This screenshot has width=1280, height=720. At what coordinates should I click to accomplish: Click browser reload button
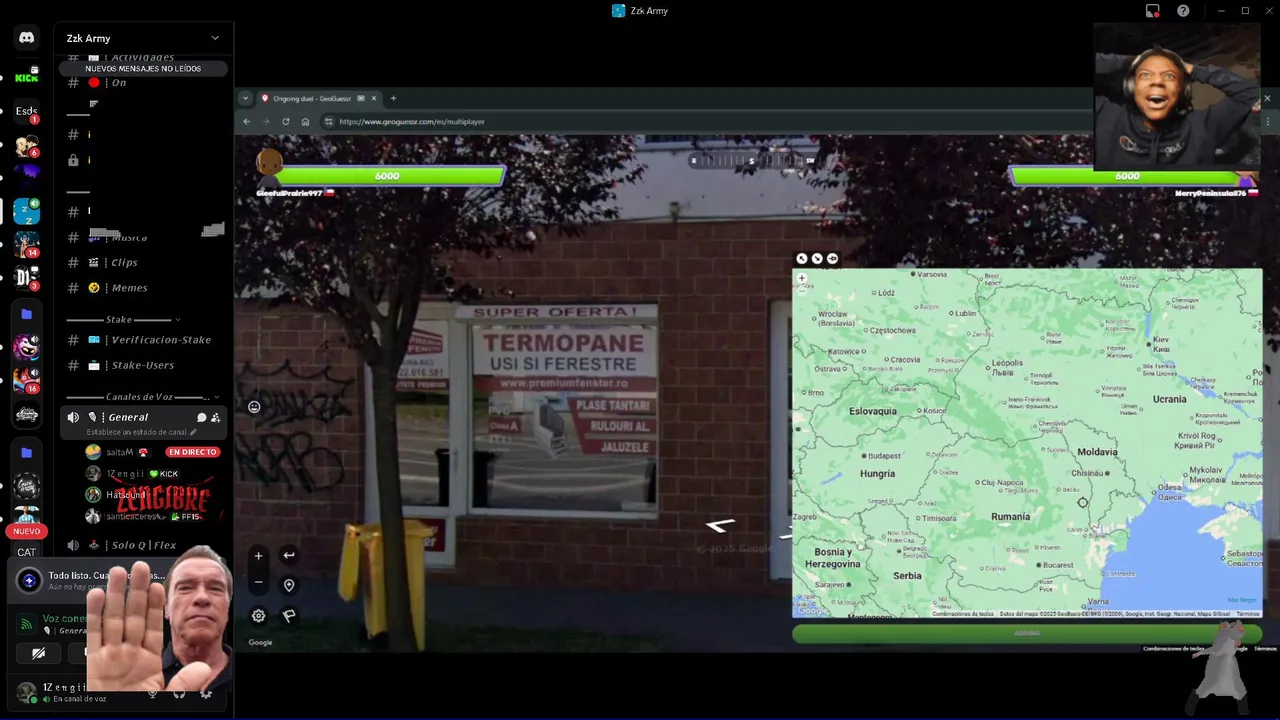(286, 122)
